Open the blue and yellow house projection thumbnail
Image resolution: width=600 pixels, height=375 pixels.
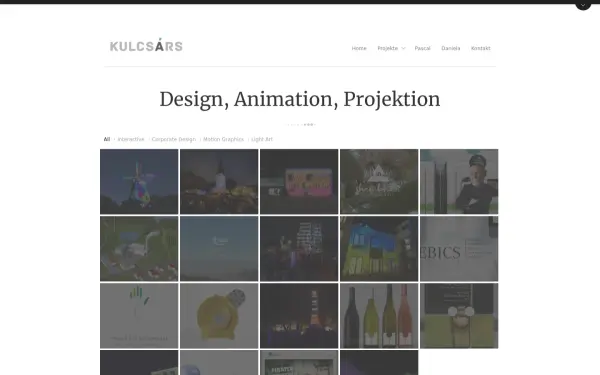(379, 249)
